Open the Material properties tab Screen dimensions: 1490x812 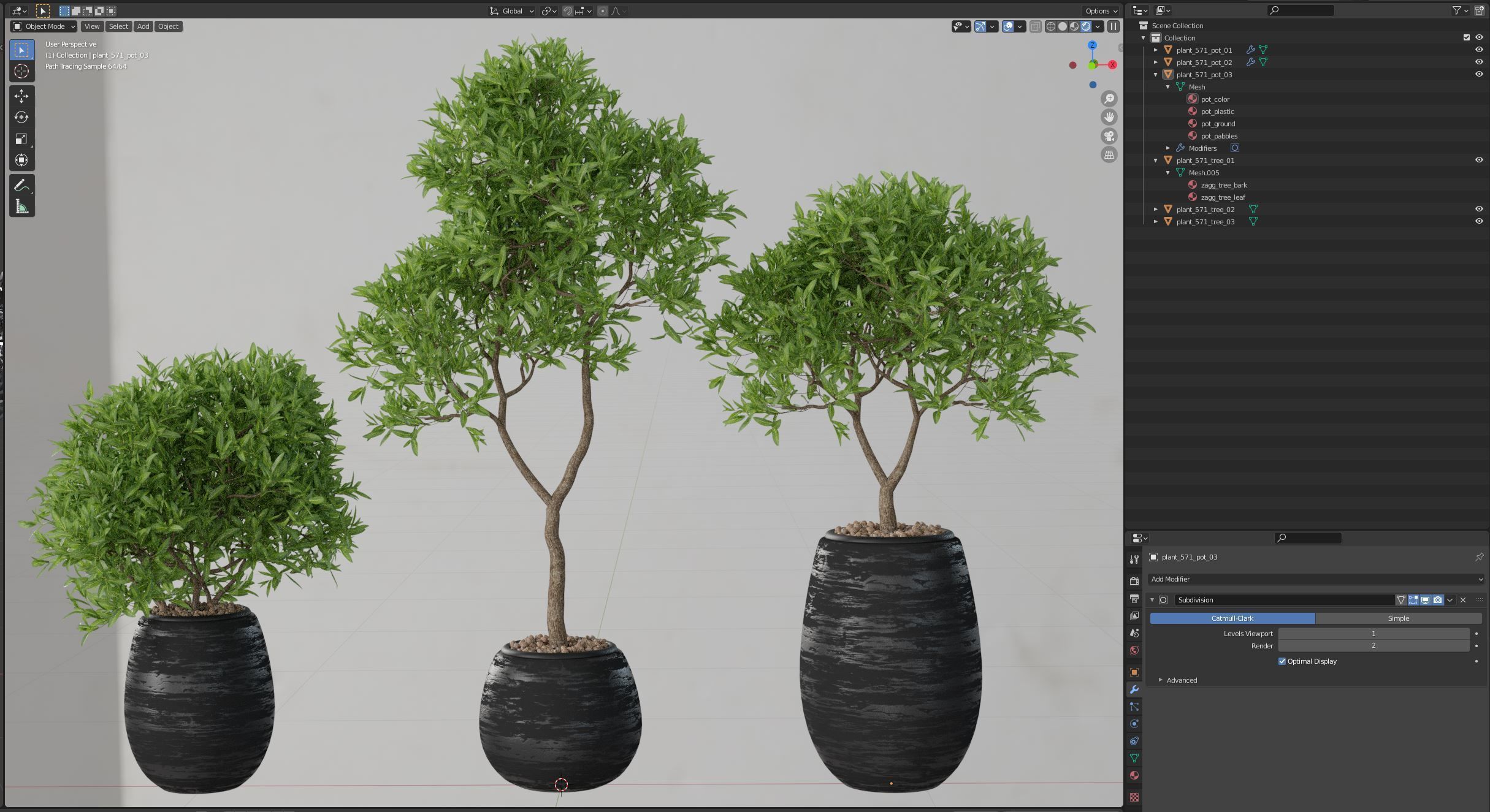point(1134,775)
